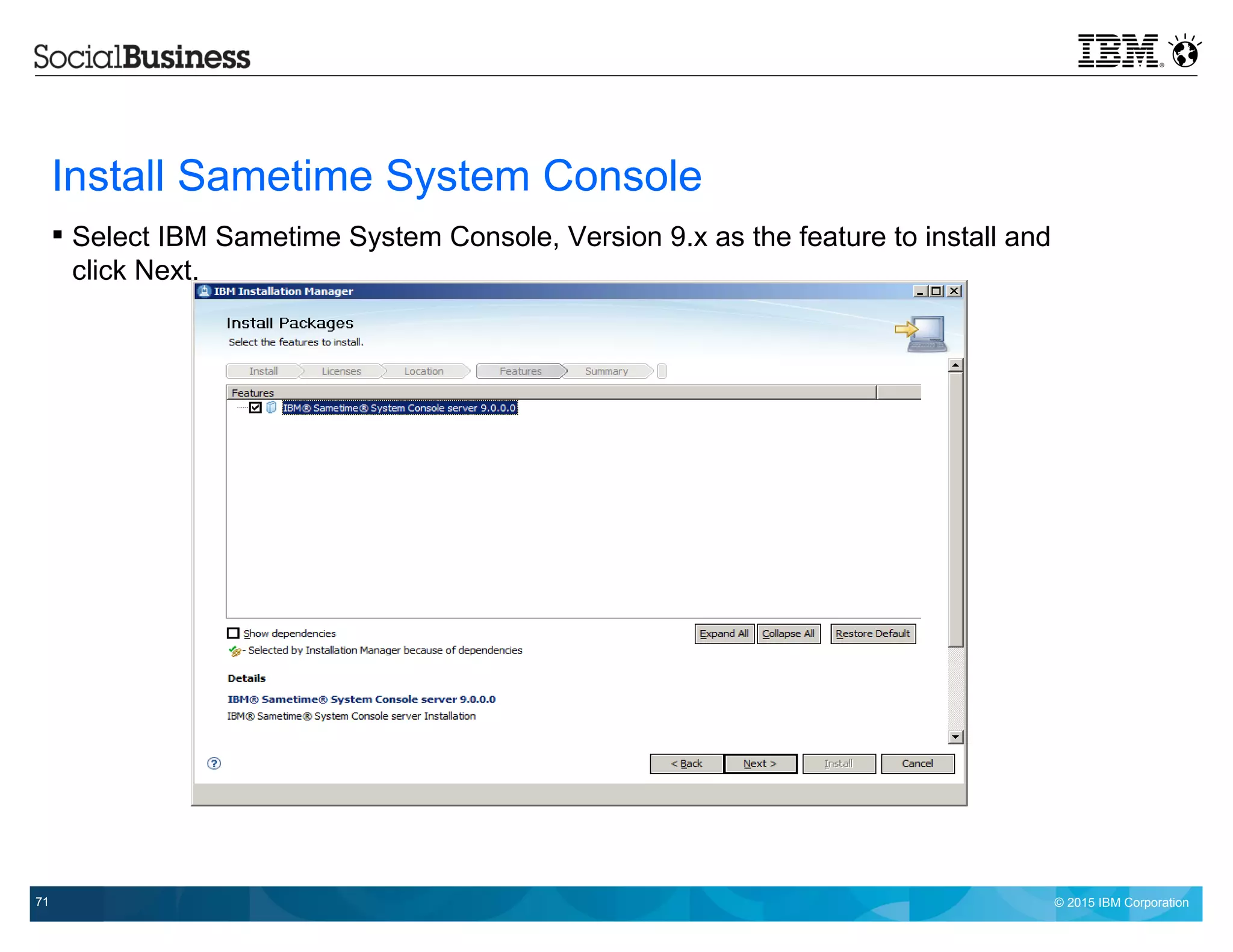This screenshot has height=952, width=1233.
Task: Click the IBM Installation Manager title icon
Action: pyautogui.click(x=205, y=291)
